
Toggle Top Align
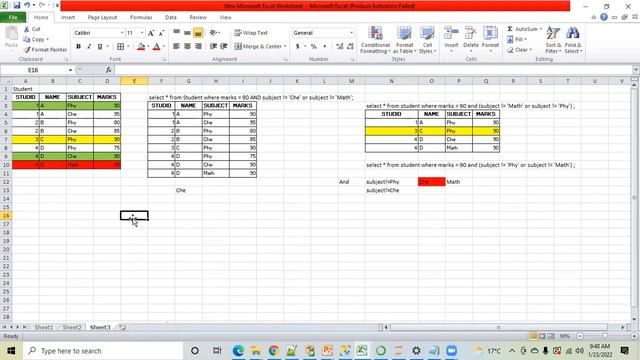click(x=176, y=33)
